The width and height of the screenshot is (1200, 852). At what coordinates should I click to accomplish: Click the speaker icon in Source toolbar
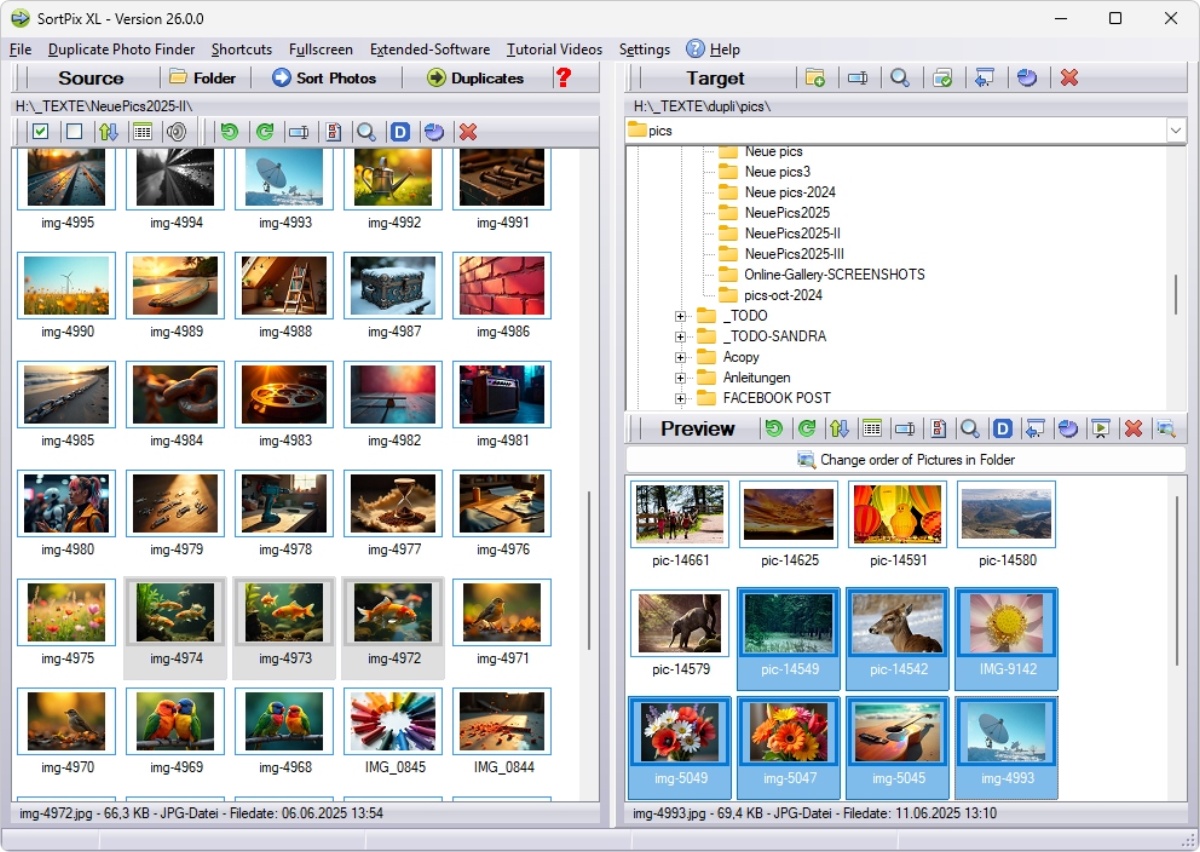coord(176,131)
